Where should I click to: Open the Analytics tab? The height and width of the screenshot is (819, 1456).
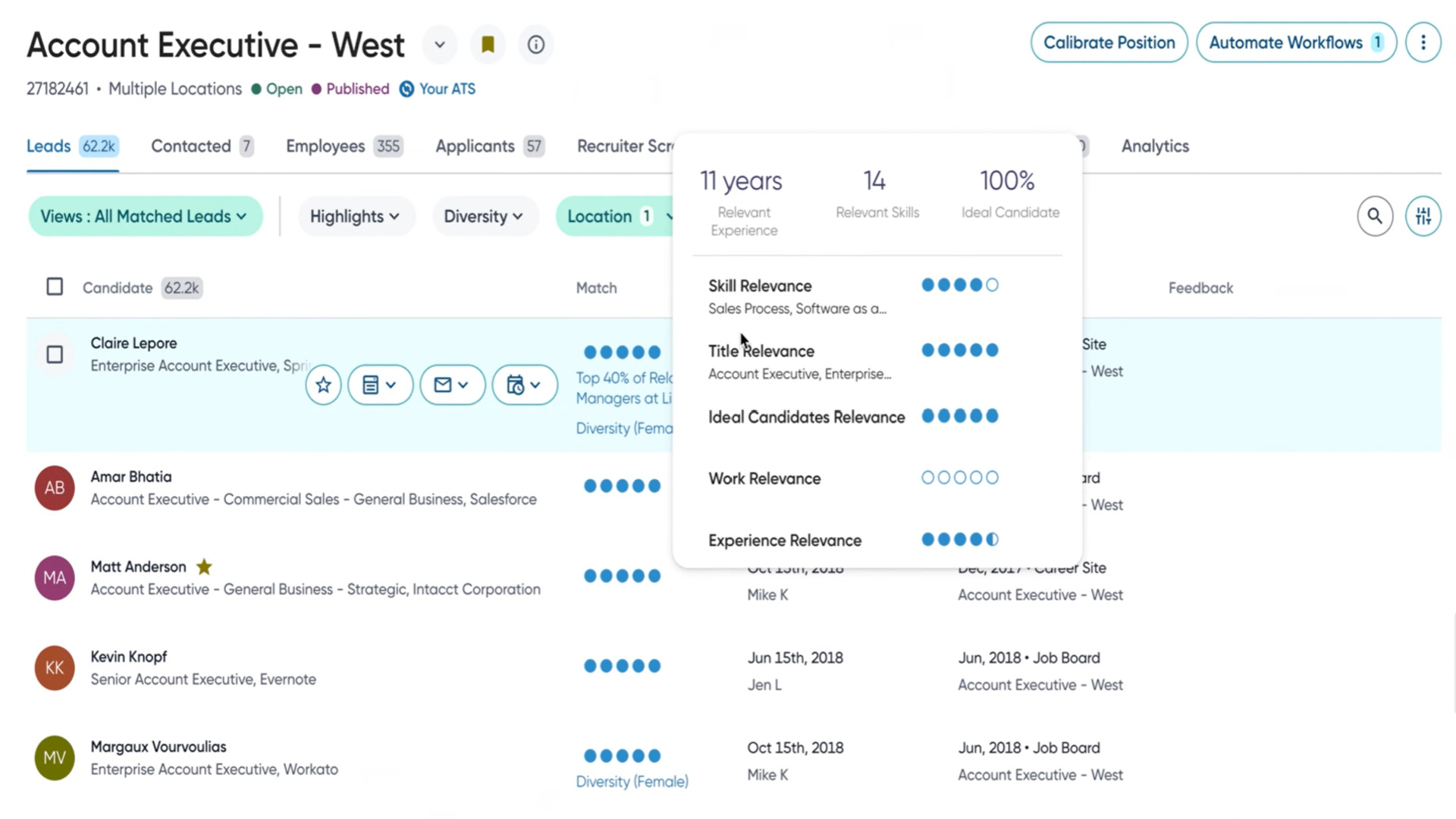tap(1155, 146)
